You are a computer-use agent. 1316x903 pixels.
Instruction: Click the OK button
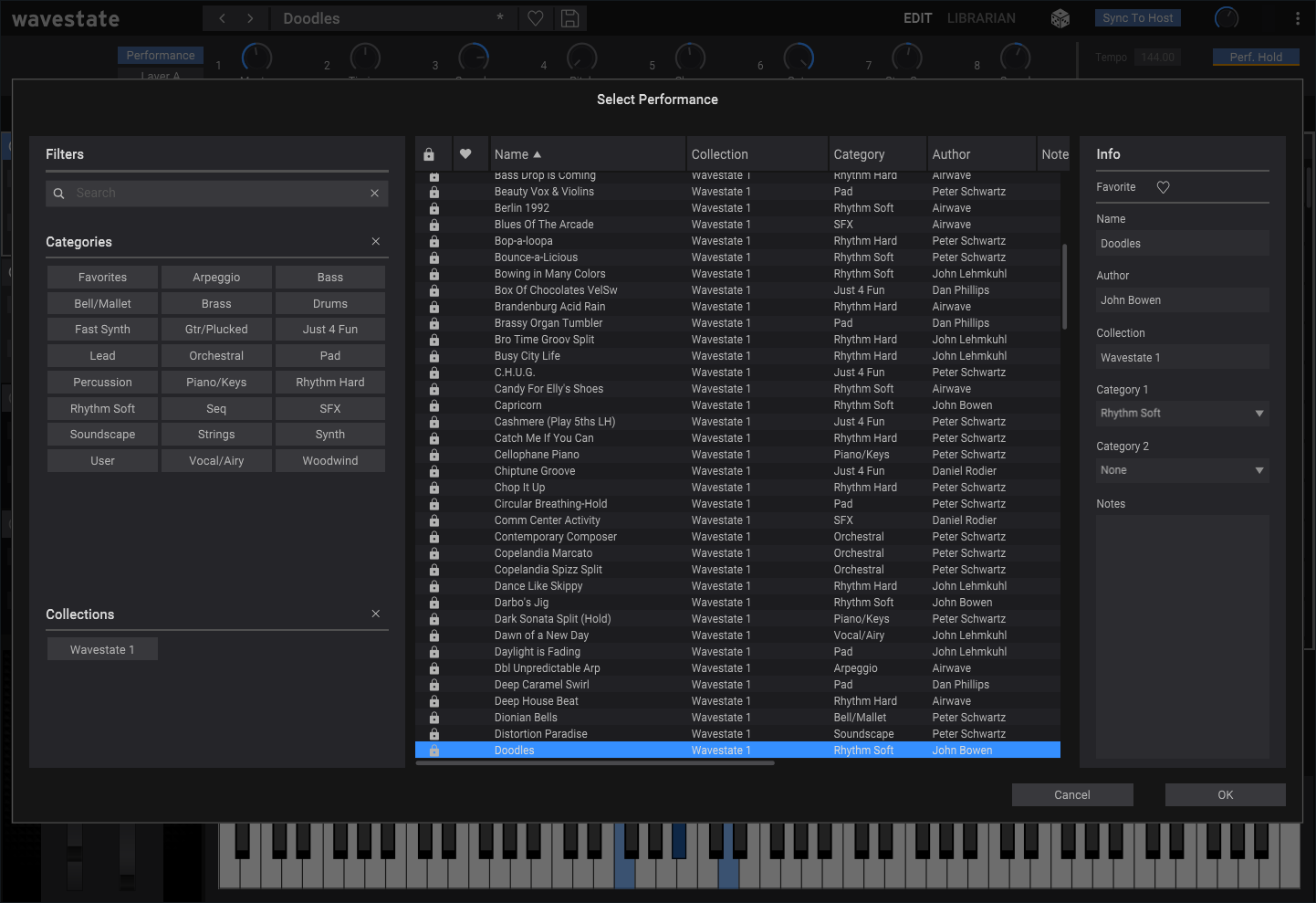pyautogui.click(x=1226, y=795)
